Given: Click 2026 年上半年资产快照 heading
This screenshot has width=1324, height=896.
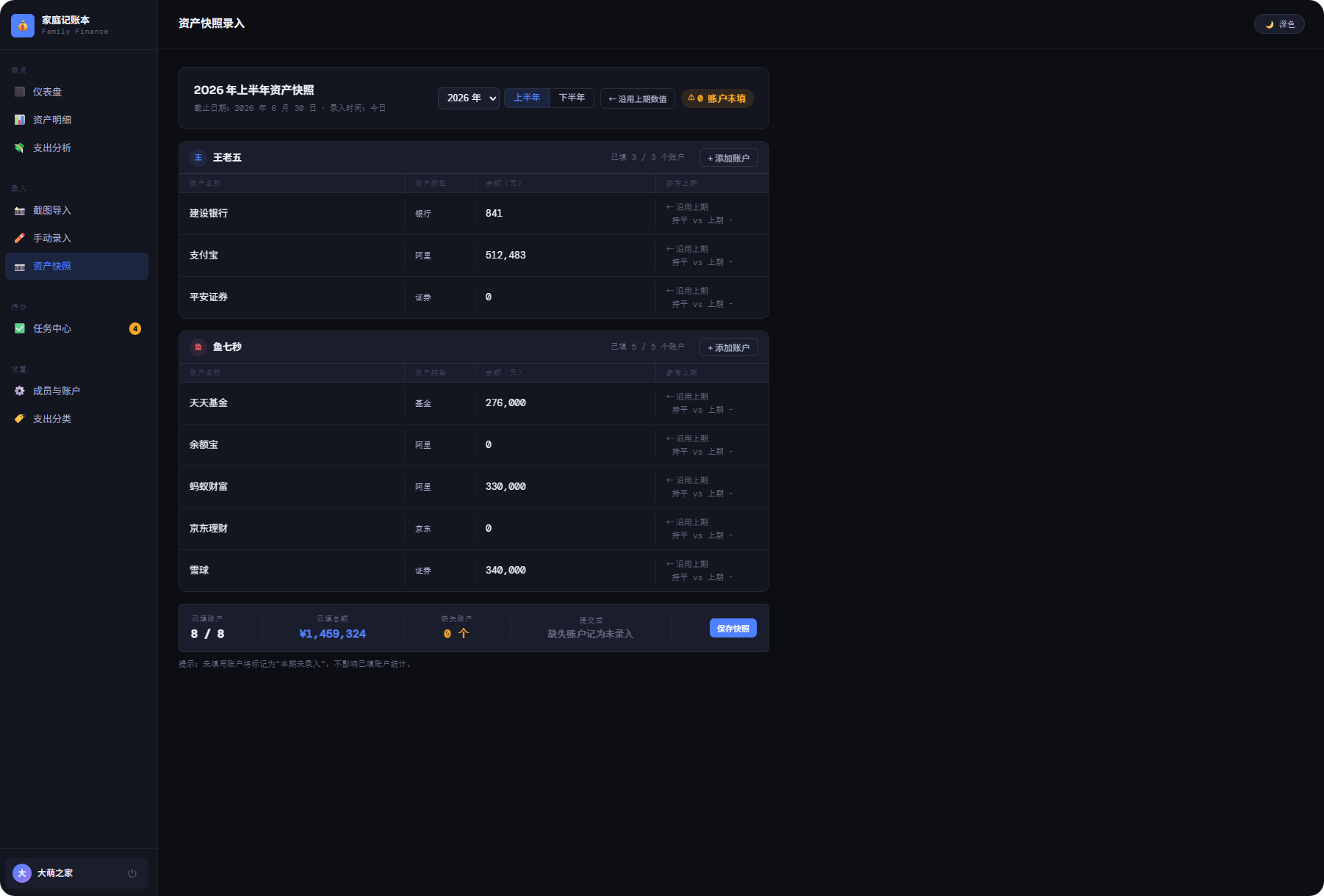Looking at the screenshot, I should 254,90.
